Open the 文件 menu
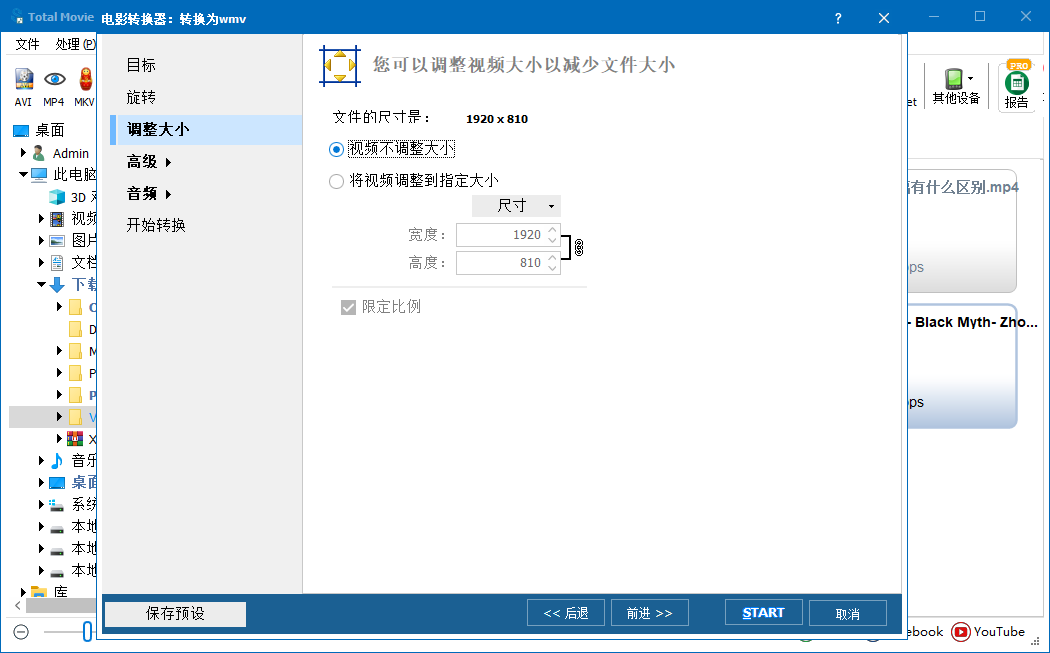 click(x=27, y=45)
